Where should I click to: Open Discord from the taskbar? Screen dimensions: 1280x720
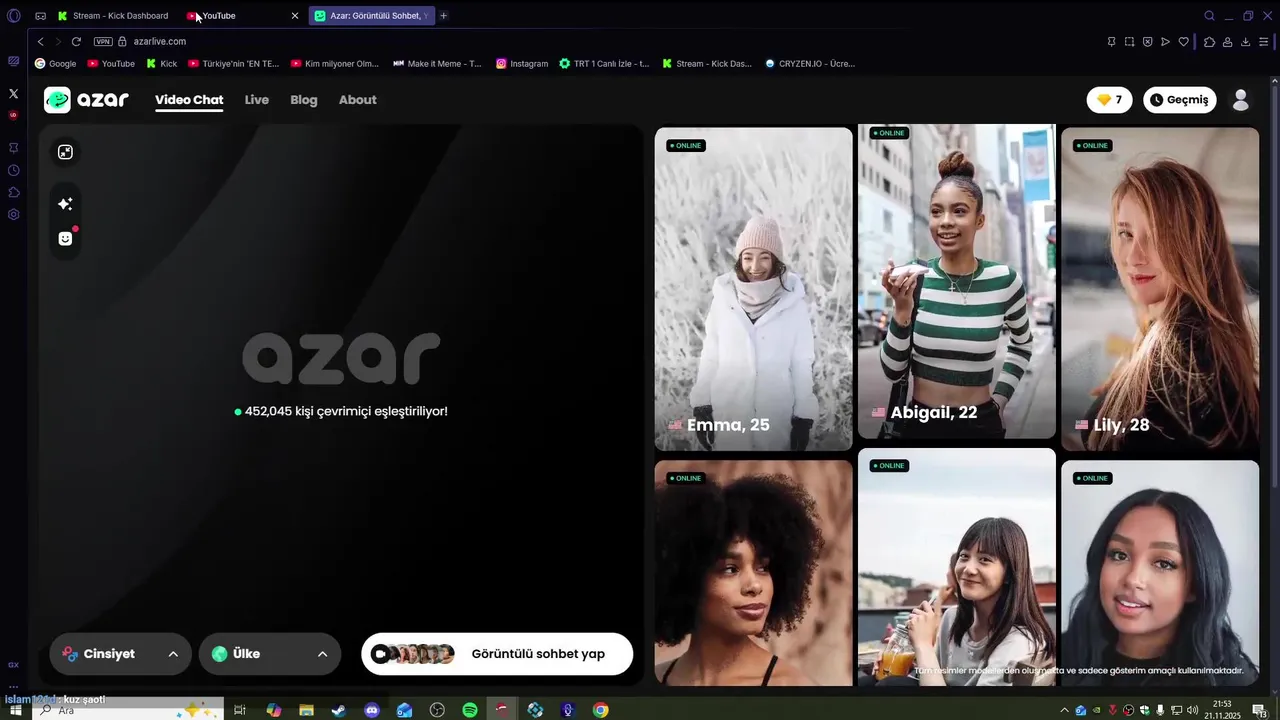click(372, 710)
